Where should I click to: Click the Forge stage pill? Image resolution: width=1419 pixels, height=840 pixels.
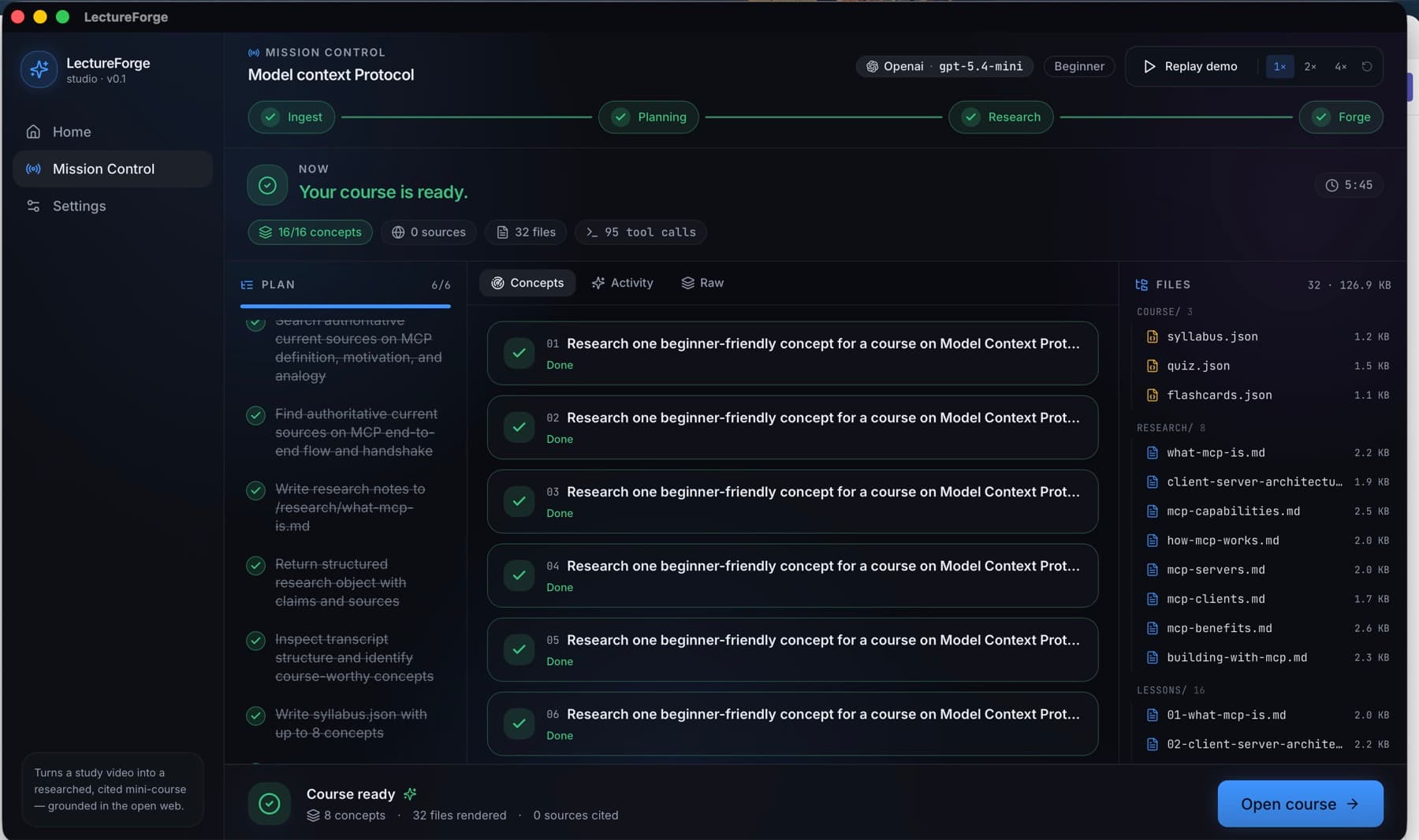(1341, 117)
